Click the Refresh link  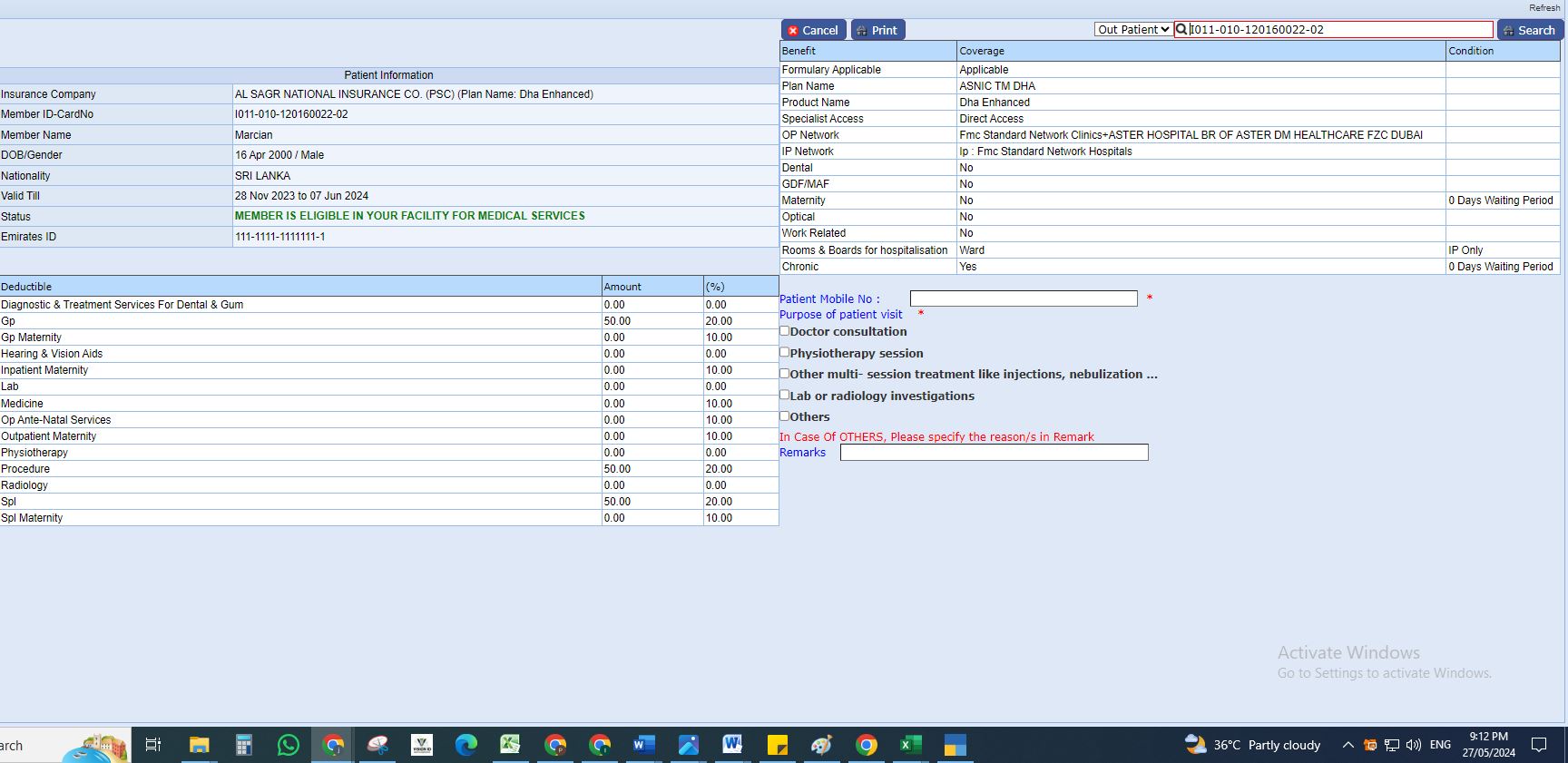coord(1543,7)
